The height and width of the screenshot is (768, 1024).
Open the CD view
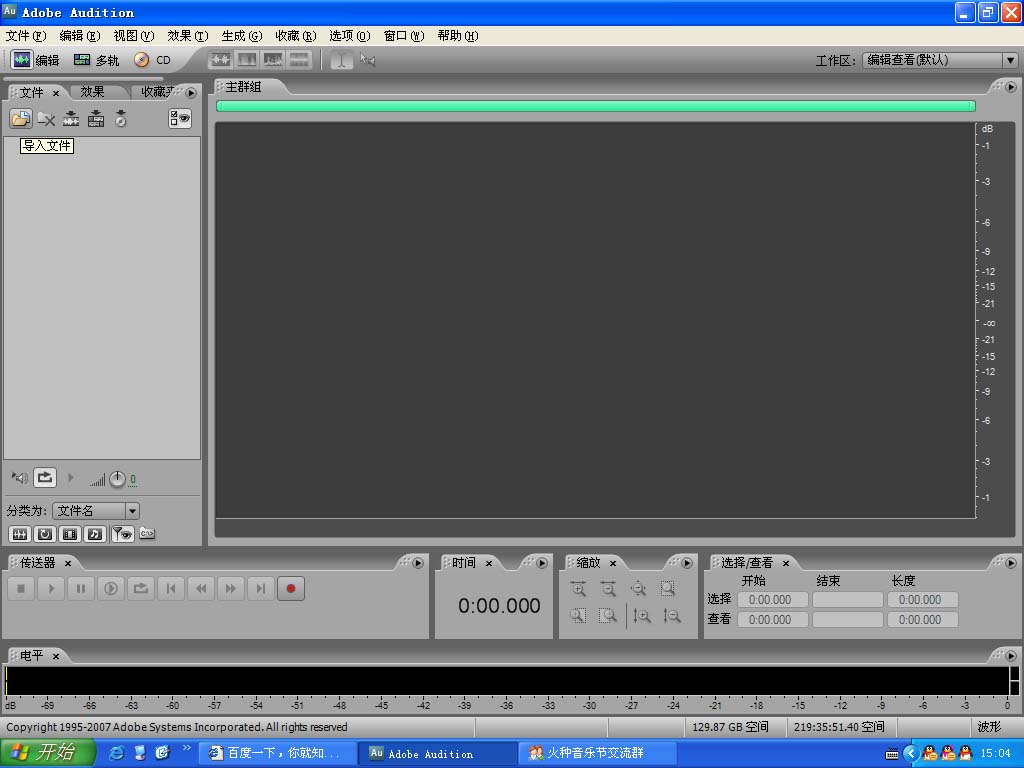[x=153, y=60]
